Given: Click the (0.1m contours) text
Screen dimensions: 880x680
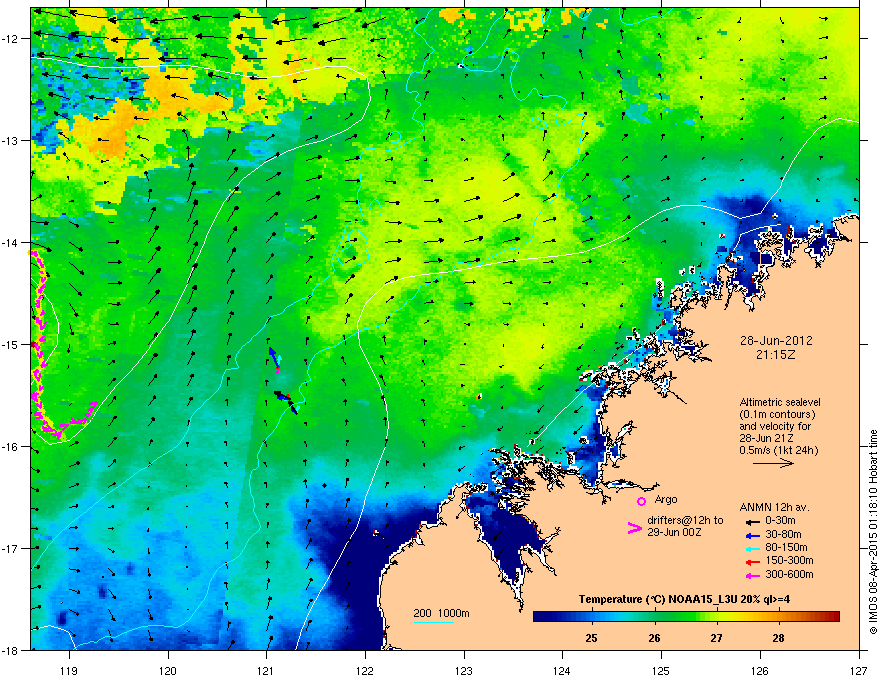Looking at the screenshot, I should point(777,415).
